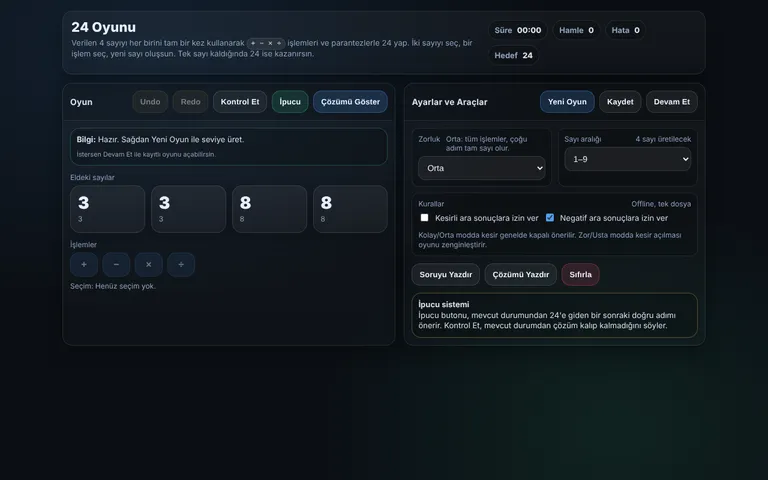
Task: Click the Süre 00:00 timer badge
Action: pos(518,30)
